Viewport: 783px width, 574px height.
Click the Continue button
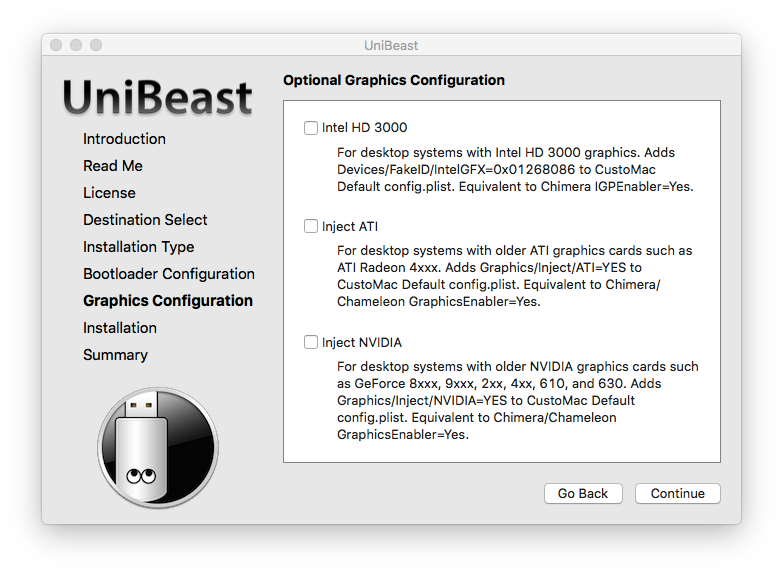[678, 494]
